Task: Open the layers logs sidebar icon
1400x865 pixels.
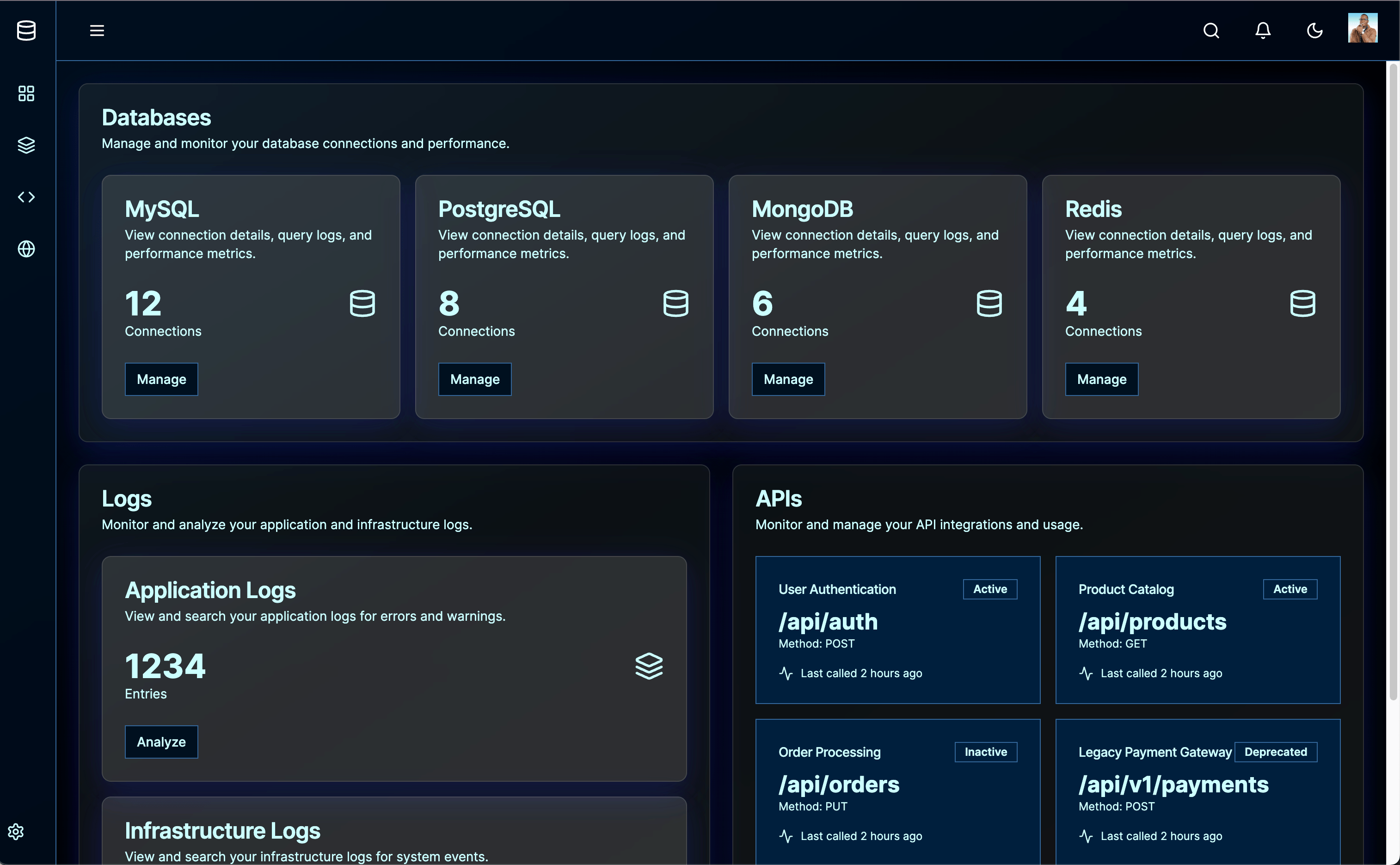Action: coord(26,145)
